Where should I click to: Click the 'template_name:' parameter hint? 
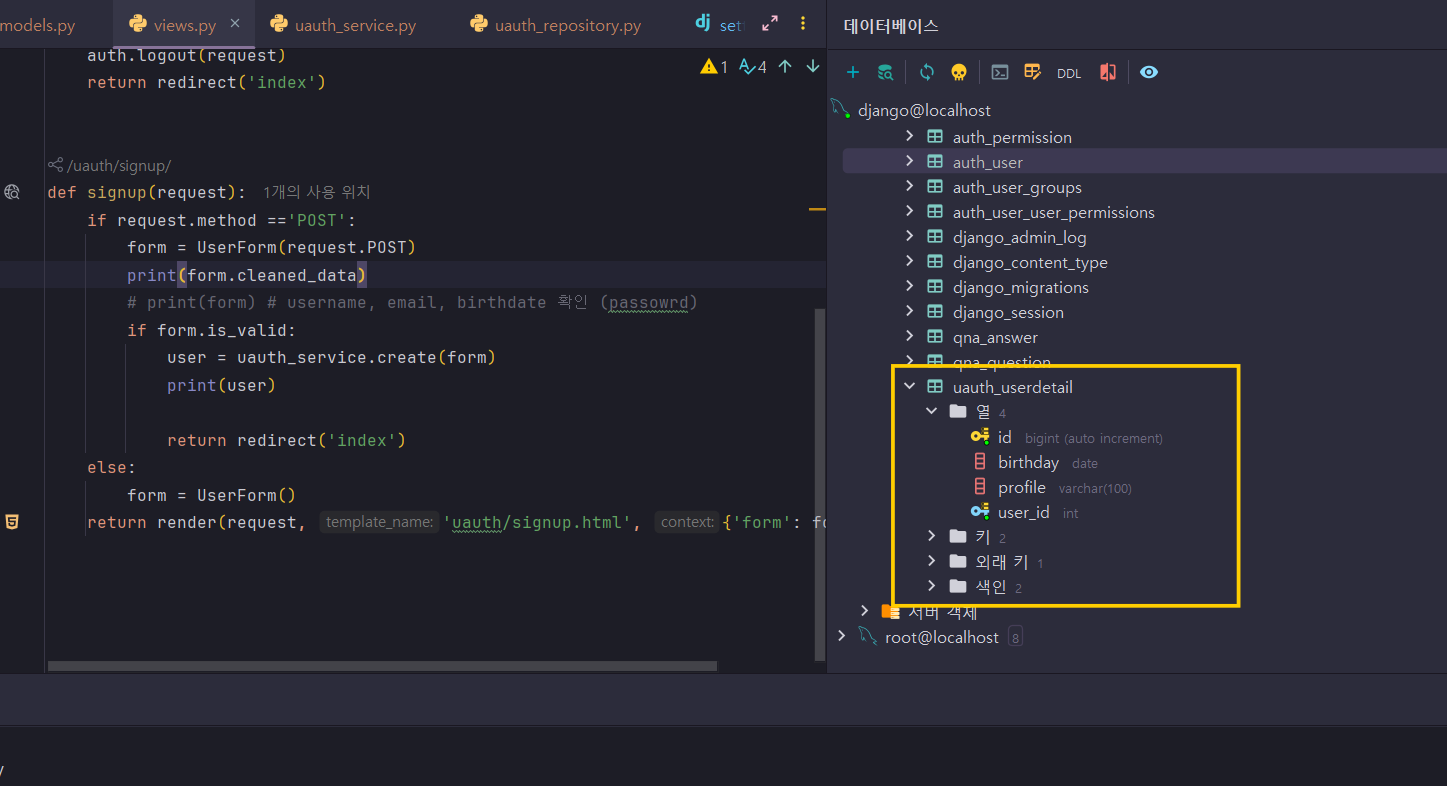tap(379, 522)
